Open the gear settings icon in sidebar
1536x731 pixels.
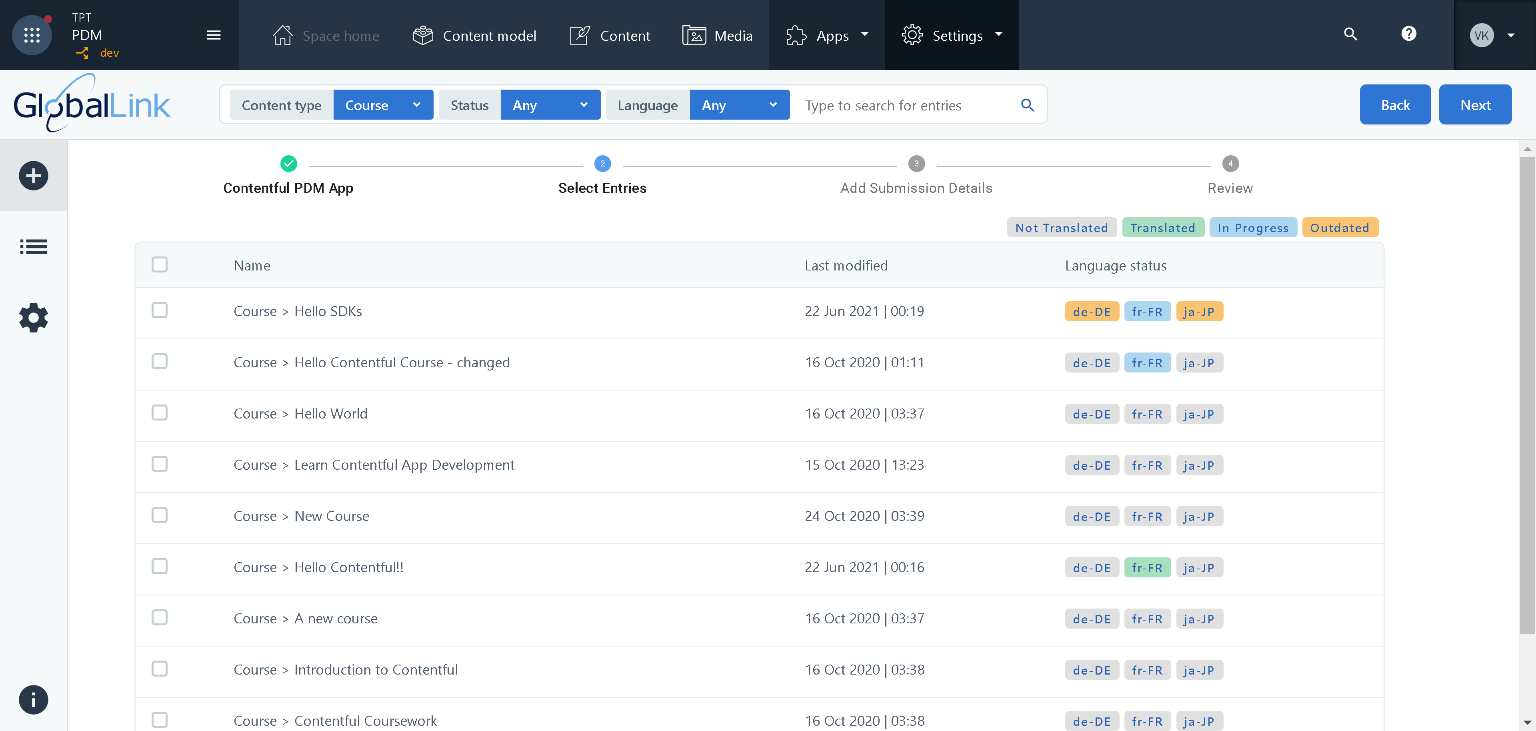(33, 318)
